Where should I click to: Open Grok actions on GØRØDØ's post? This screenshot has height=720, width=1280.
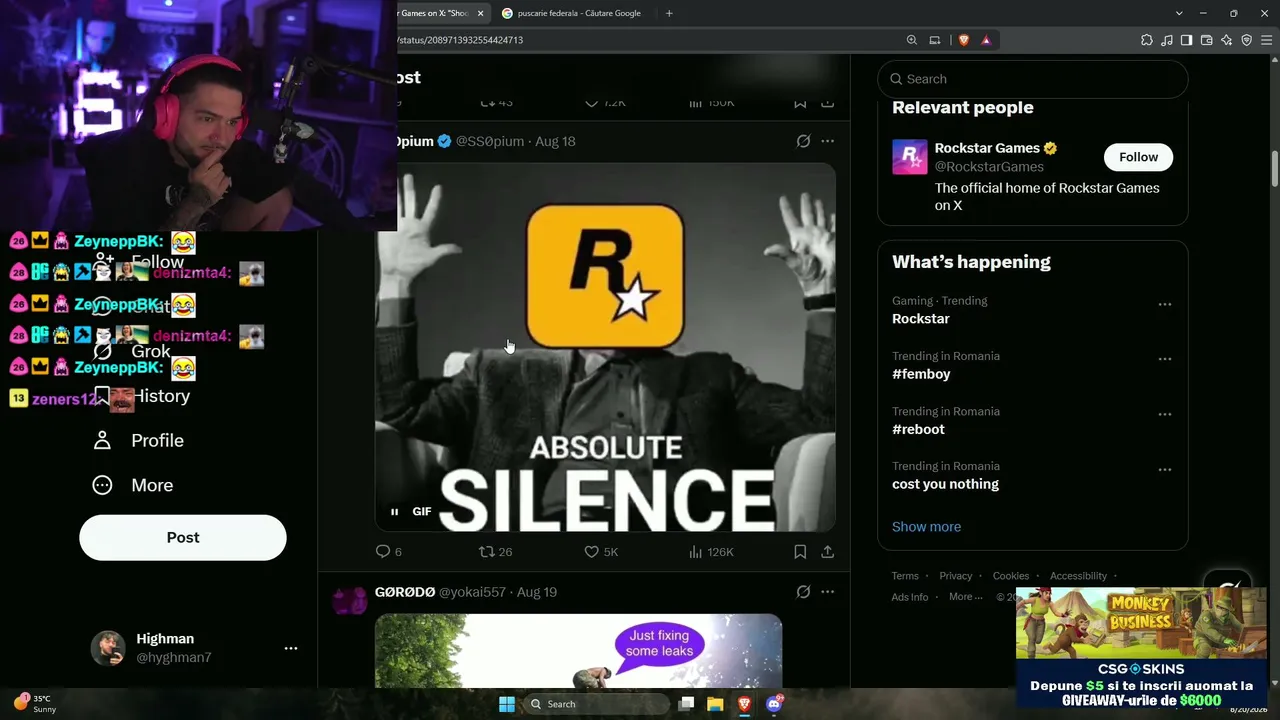[803, 592]
